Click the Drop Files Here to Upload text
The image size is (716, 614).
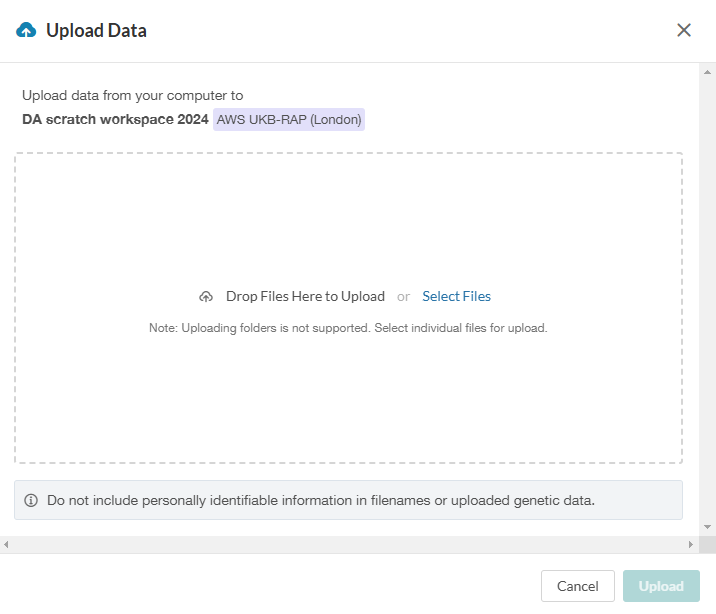pyautogui.click(x=305, y=296)
